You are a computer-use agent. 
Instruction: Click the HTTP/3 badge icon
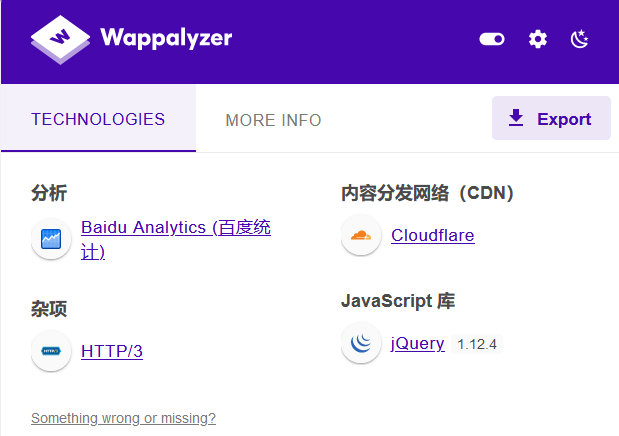pos(51,351)
